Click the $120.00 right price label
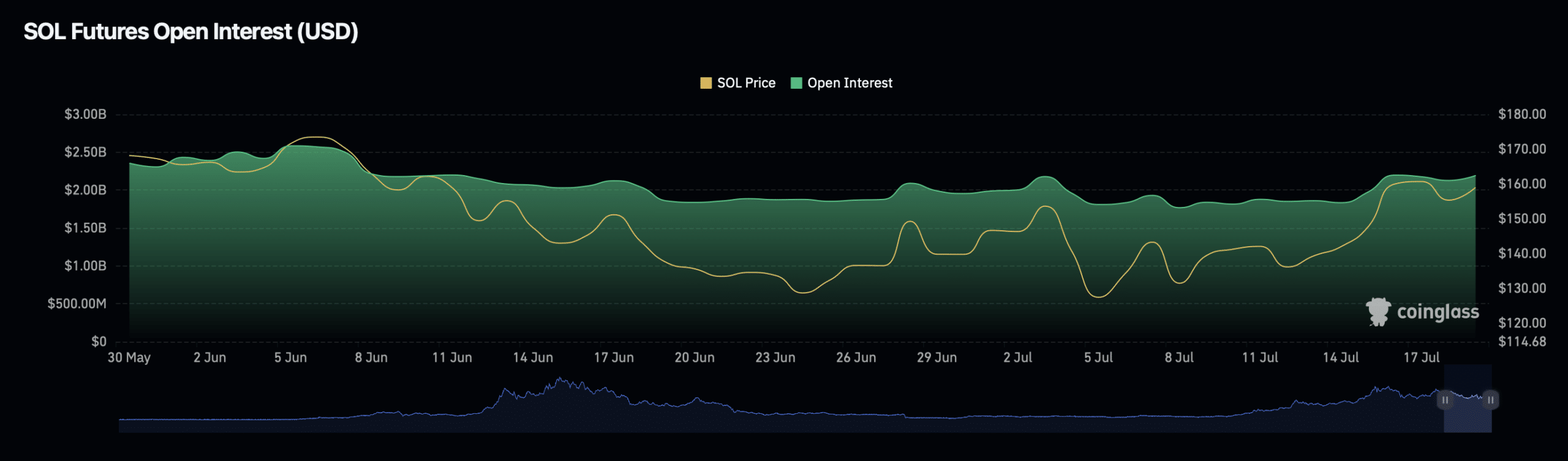1568x461 pixels. point(1522,323)
